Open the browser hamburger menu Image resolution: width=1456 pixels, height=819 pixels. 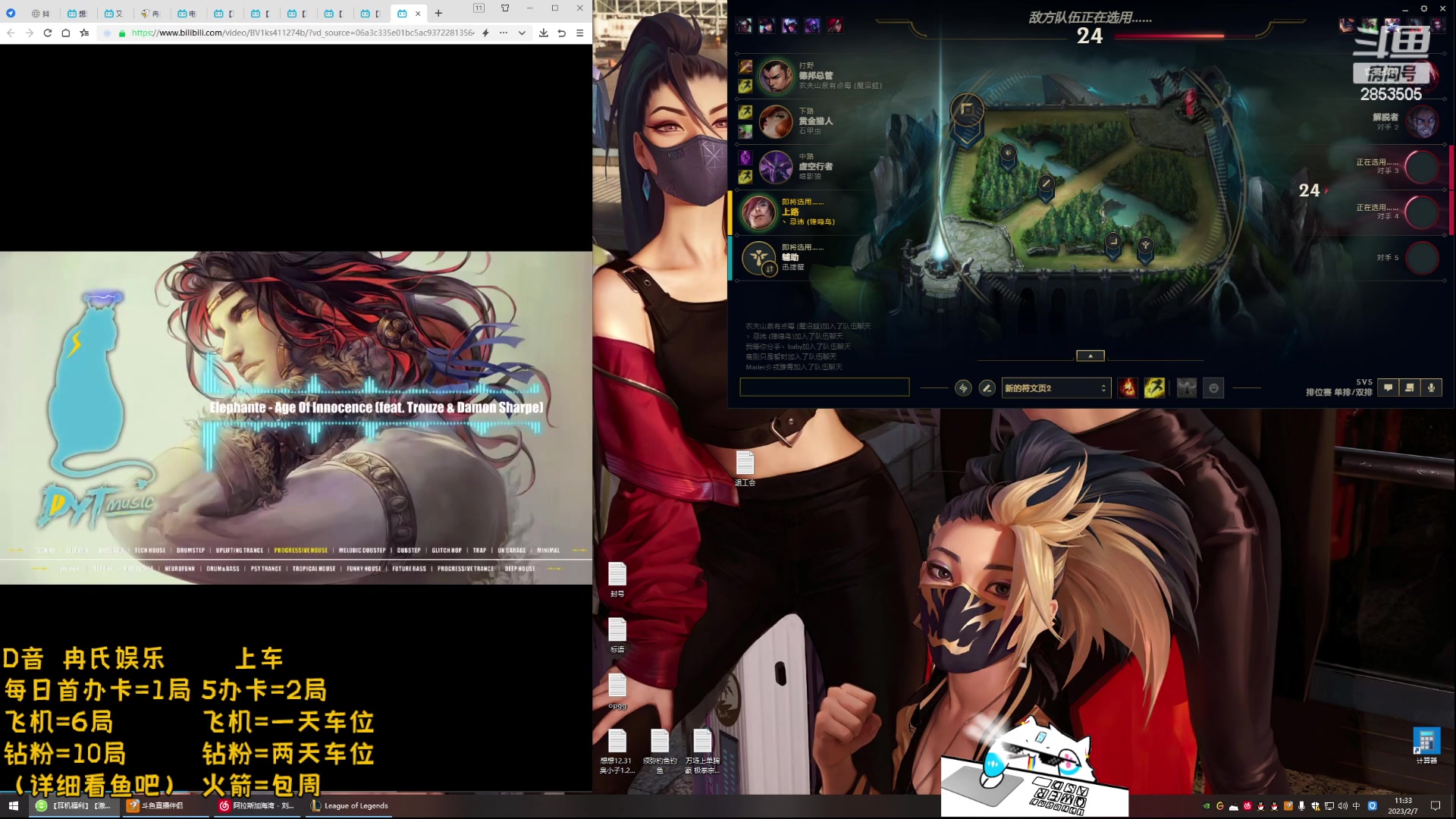point(580,33)
